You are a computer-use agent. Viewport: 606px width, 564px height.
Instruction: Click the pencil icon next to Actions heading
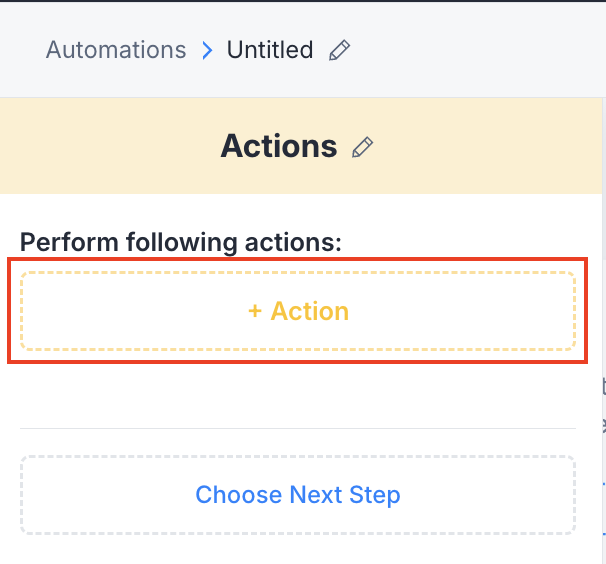point(362,148)
